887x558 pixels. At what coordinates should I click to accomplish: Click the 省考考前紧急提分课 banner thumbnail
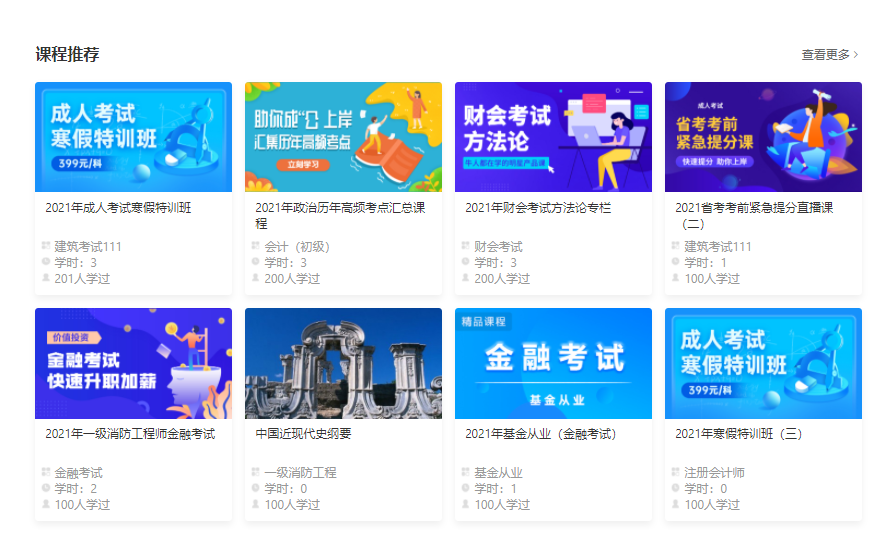click(763, 137)
